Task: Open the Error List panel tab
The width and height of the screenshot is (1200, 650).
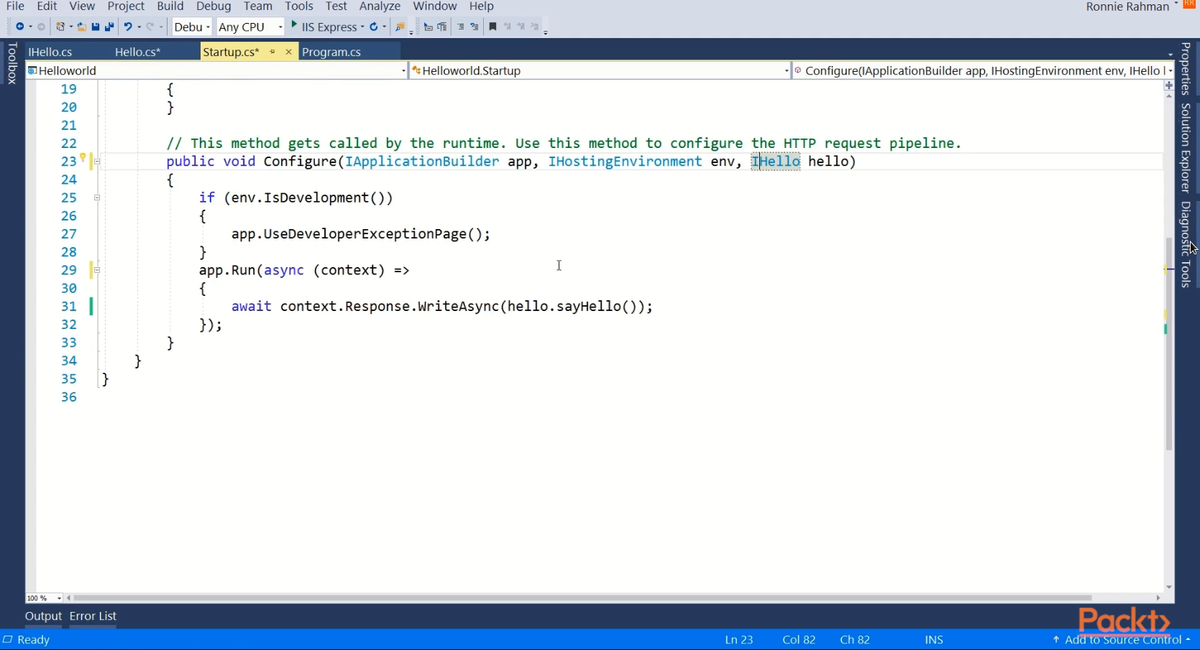Action: 93,616
